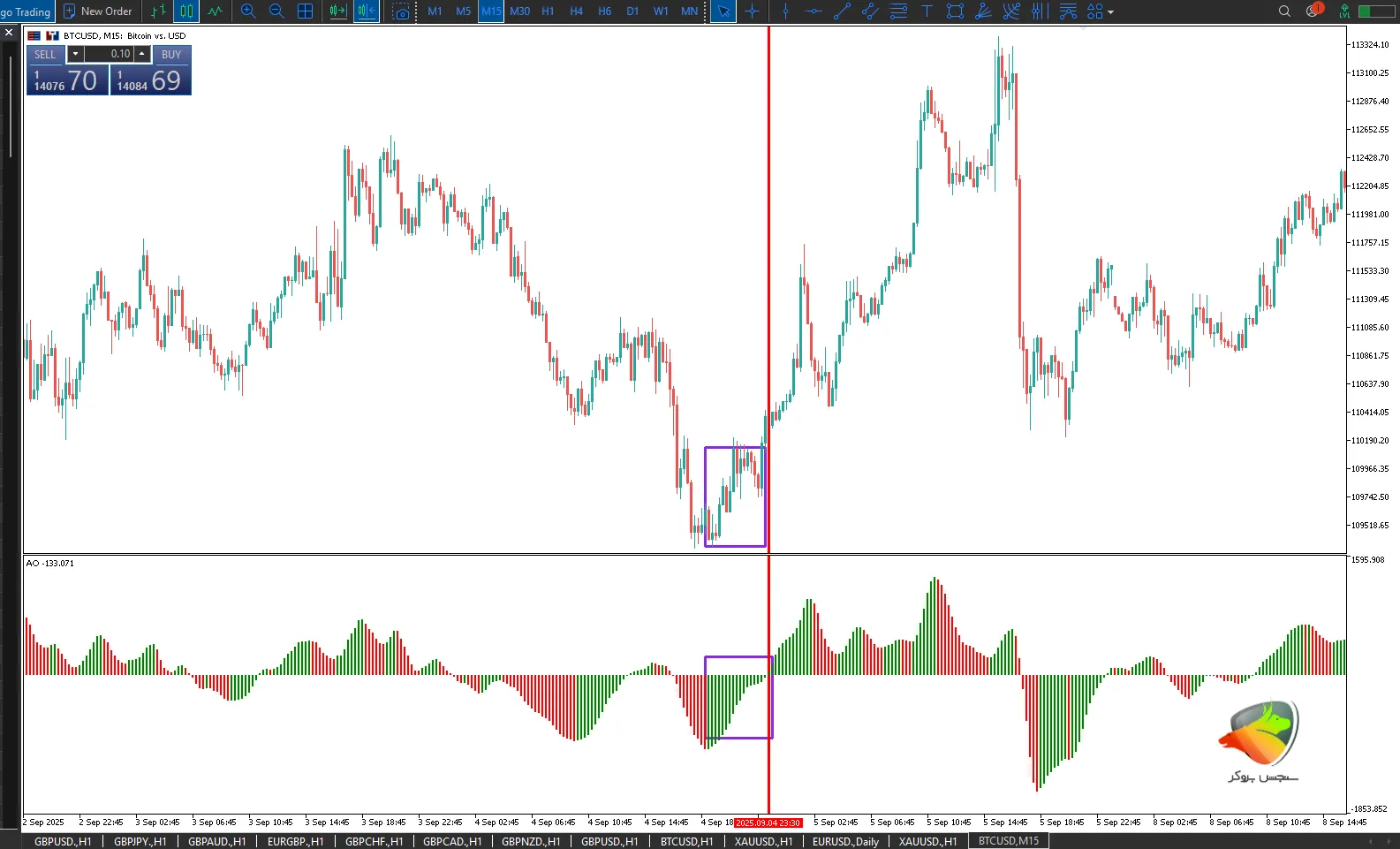Image resolution: width=1400 pixels, height=849 pixels.
Task: Open the GBPCHF.,H1 chart tab
Action: (x=374, y=841)
